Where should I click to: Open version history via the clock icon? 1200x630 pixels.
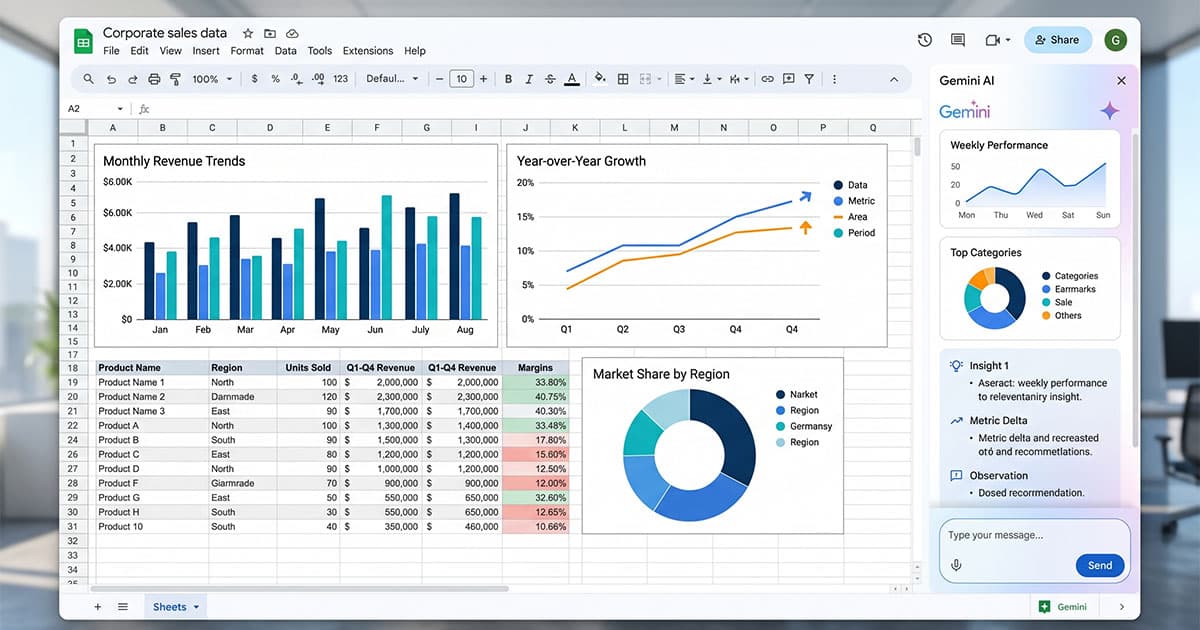[924, 40]
